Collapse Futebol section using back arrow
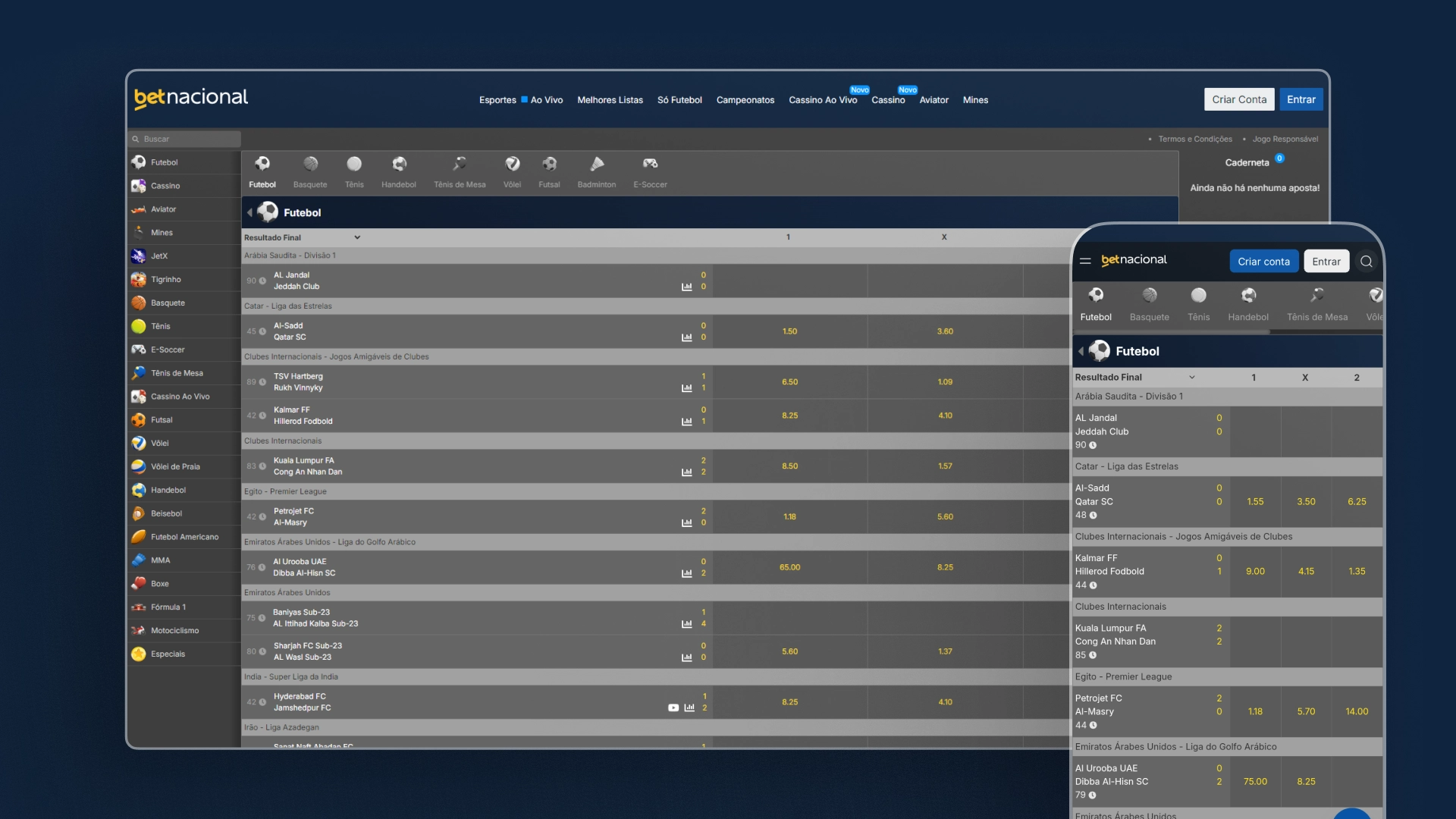 point(249,212)
